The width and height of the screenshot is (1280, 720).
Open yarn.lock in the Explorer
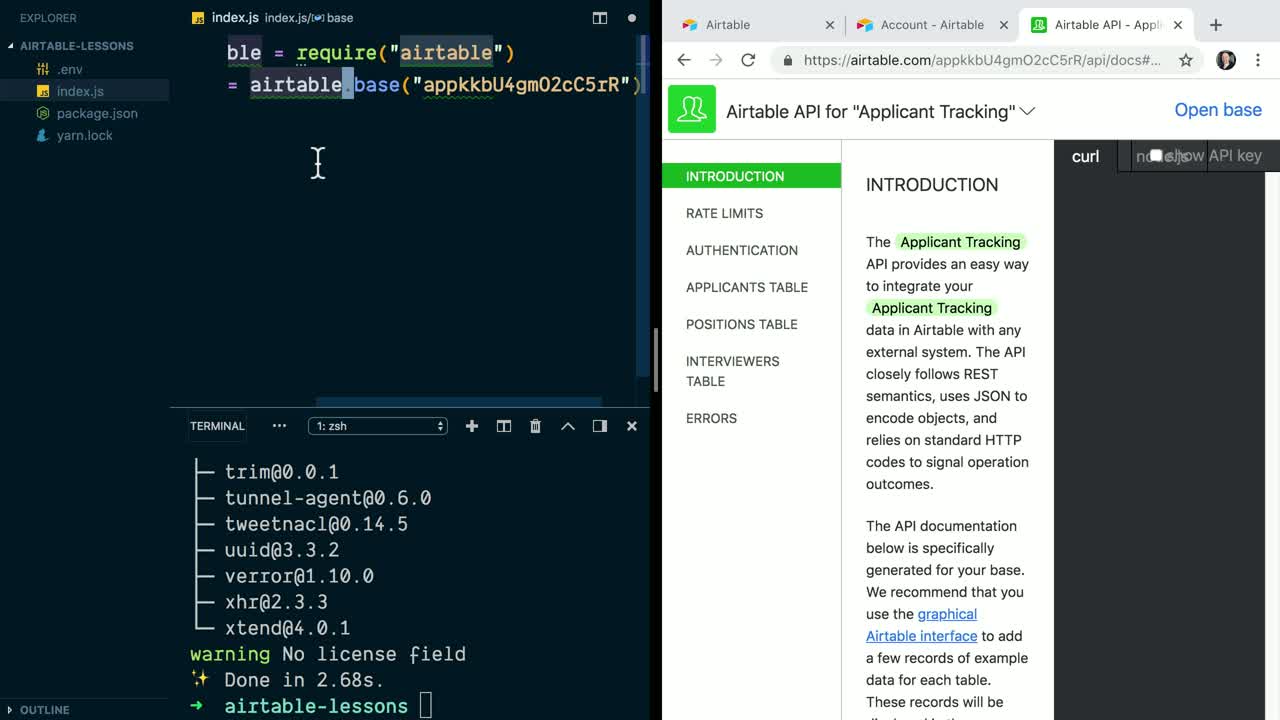(84, 135)
